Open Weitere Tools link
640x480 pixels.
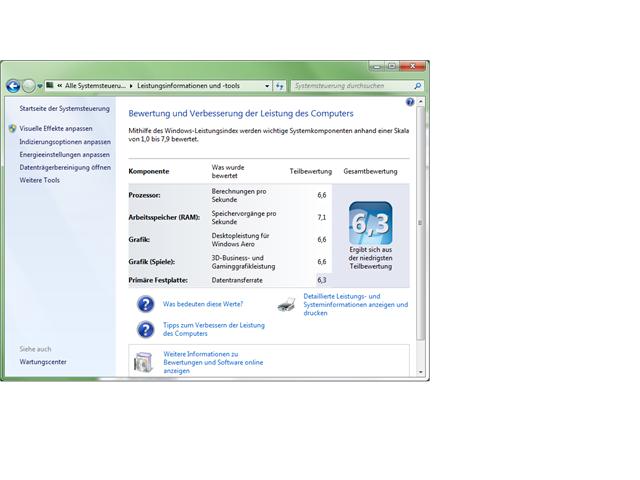coord(40,180)
